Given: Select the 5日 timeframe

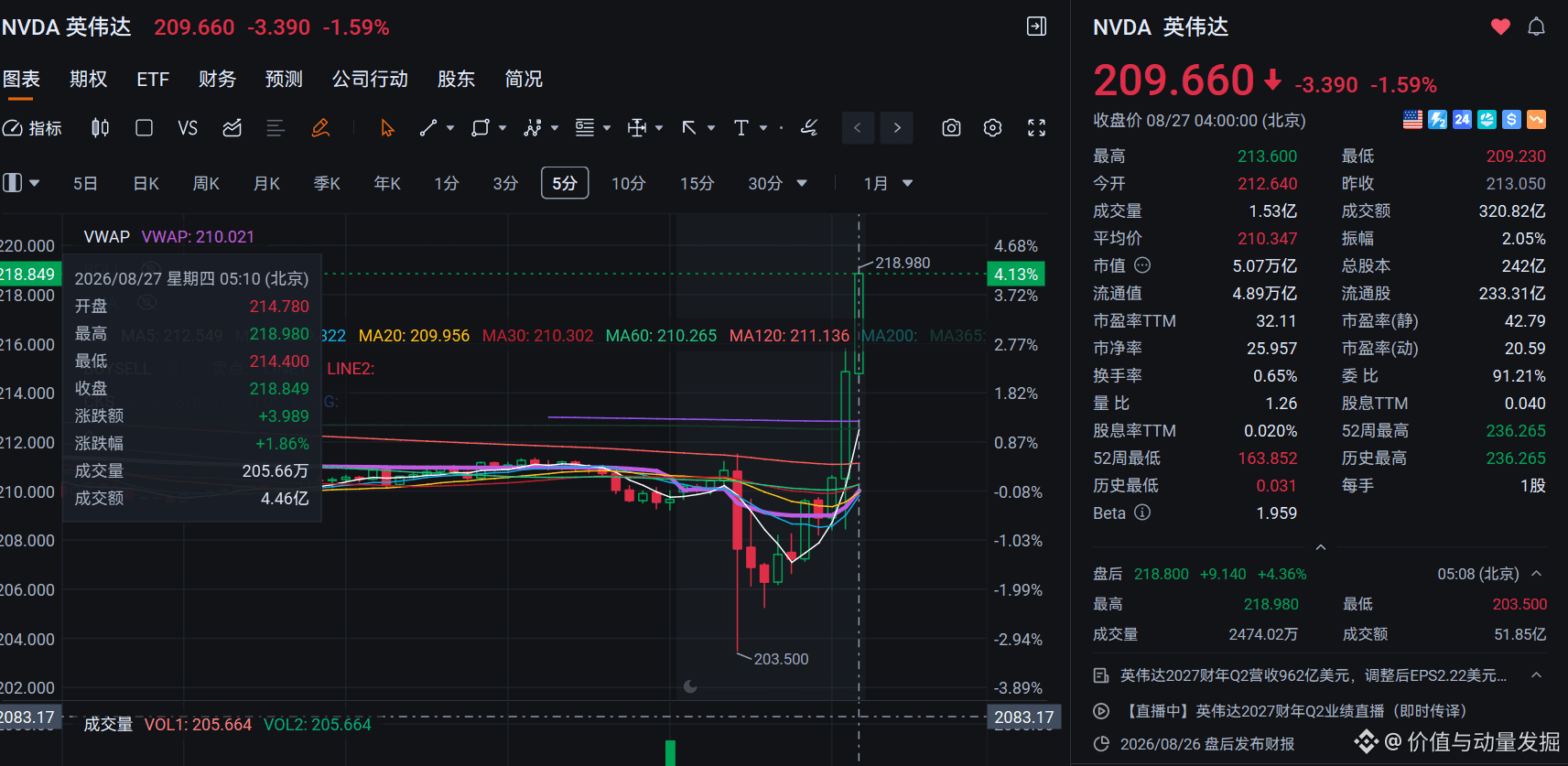Looking at the screenshot, I should pos(85,184).
